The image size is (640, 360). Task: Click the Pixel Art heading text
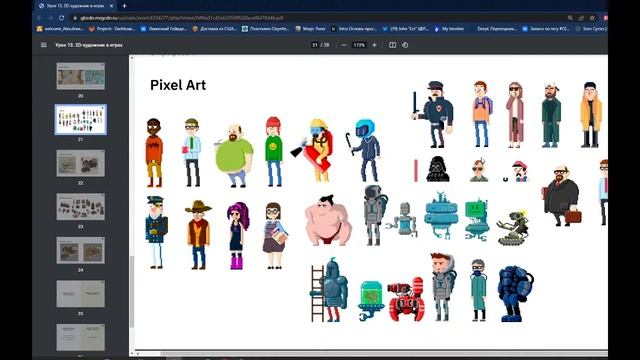click(x=178, y=85)
